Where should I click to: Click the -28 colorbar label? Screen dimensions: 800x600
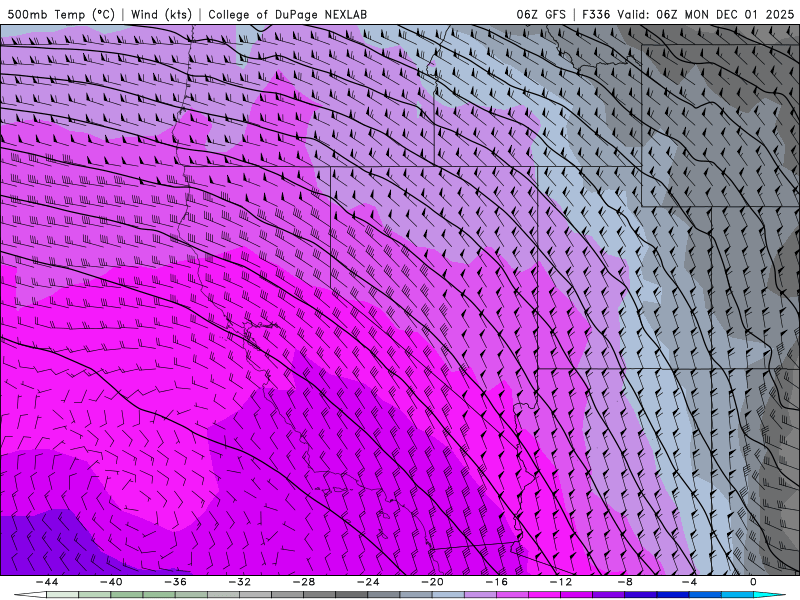pos(304,582)
